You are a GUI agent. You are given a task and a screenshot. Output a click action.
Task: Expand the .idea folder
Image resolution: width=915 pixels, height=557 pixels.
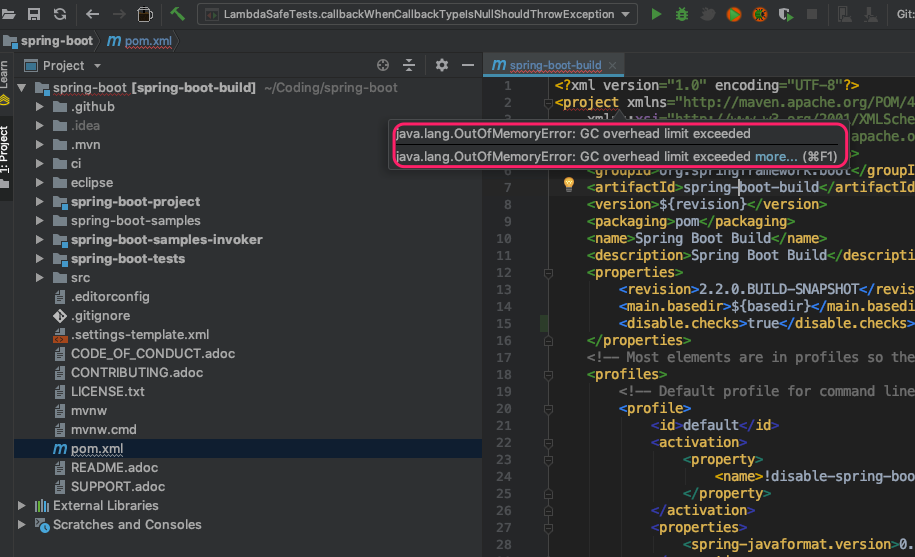tap(40, 125)
